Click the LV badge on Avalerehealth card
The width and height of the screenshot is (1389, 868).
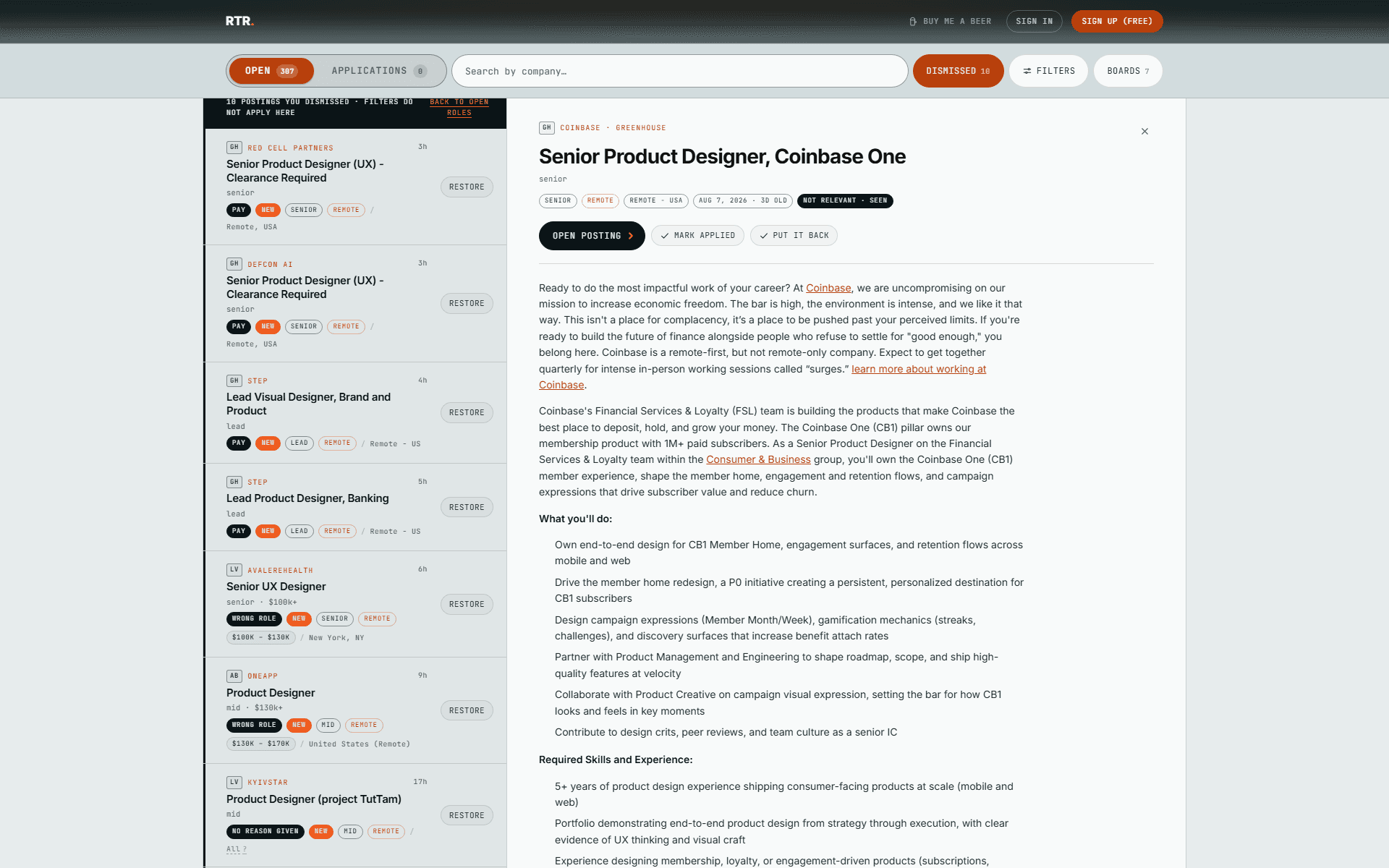point(234,570)
